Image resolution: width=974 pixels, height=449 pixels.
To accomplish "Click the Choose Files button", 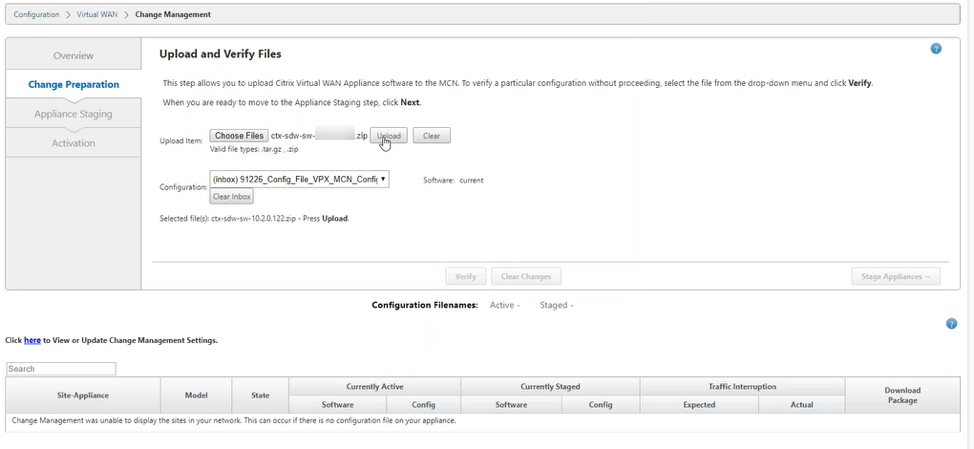I will tap(239, 136).
